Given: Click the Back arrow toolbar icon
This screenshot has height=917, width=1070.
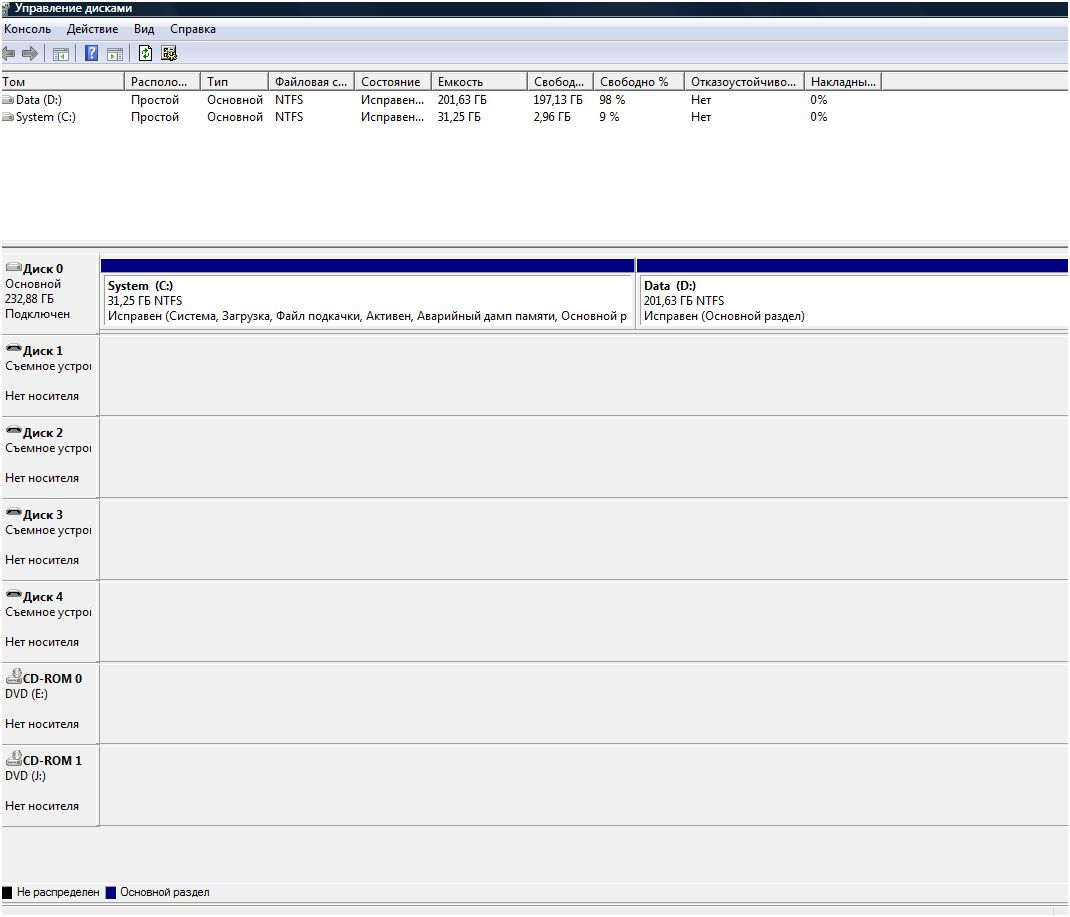Looking at the screenshot, I should click(x=9, y=53).
